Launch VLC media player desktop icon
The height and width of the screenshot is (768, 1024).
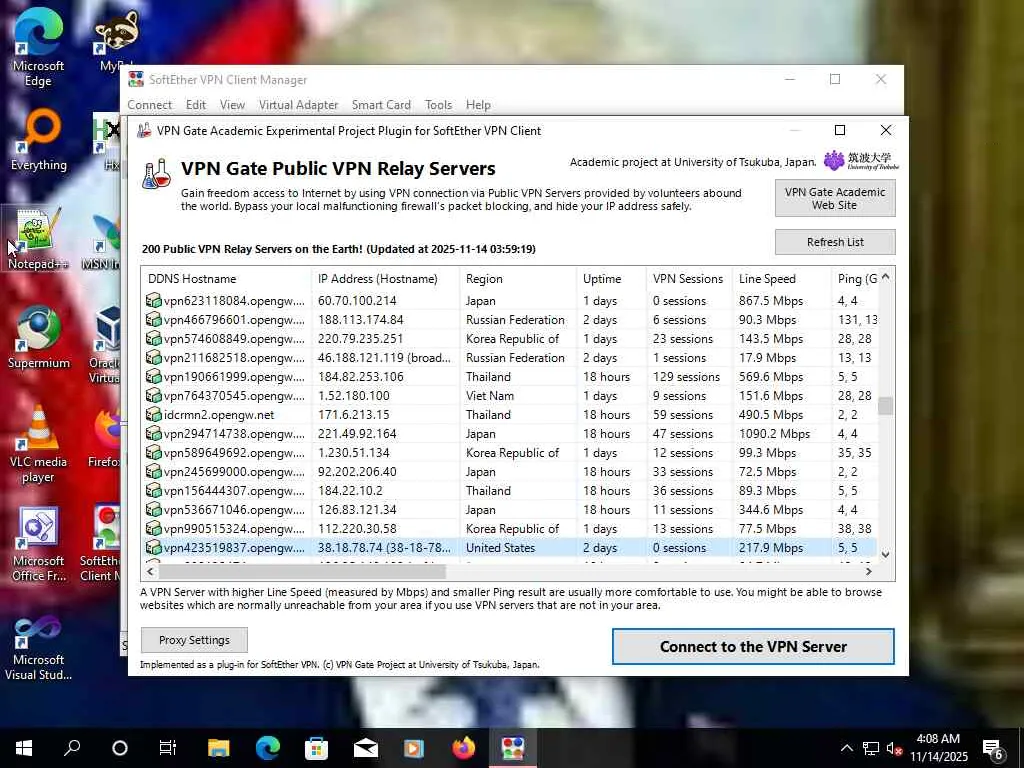click(39, 444)
